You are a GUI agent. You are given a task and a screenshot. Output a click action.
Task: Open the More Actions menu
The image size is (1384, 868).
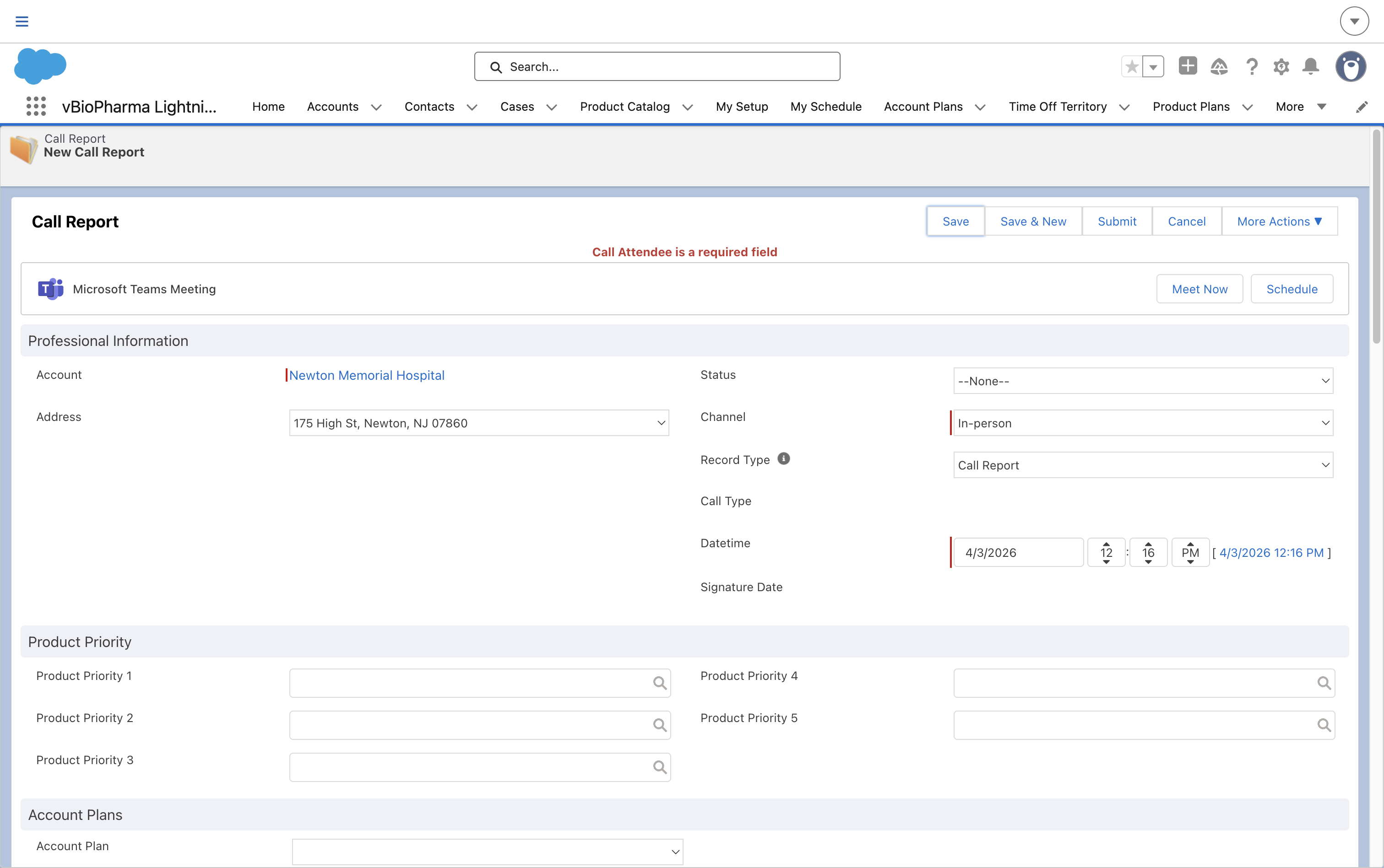[1280, 221]
